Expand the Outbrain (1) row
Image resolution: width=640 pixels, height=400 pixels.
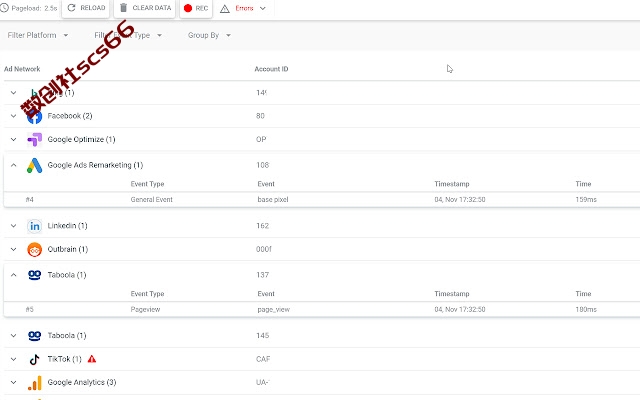click(x=13, y=249)
